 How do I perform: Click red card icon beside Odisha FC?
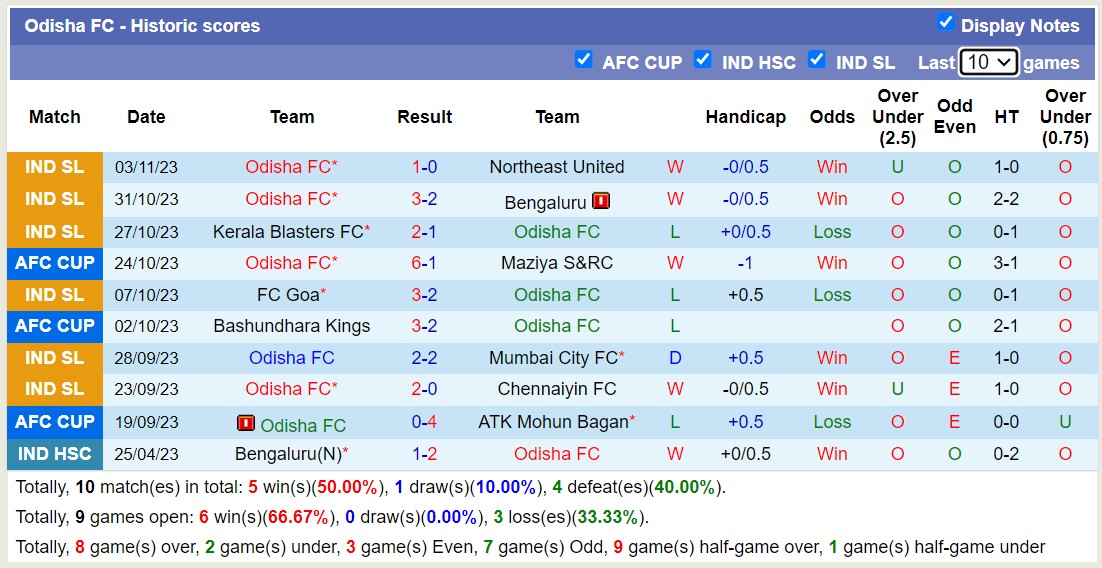246,423
